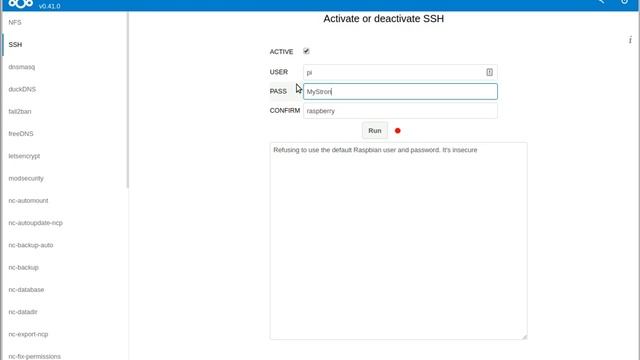640x360 pixels.
Task: Select SSH in the sidebar
Action: pyautogui.click(x=15, y=44)
